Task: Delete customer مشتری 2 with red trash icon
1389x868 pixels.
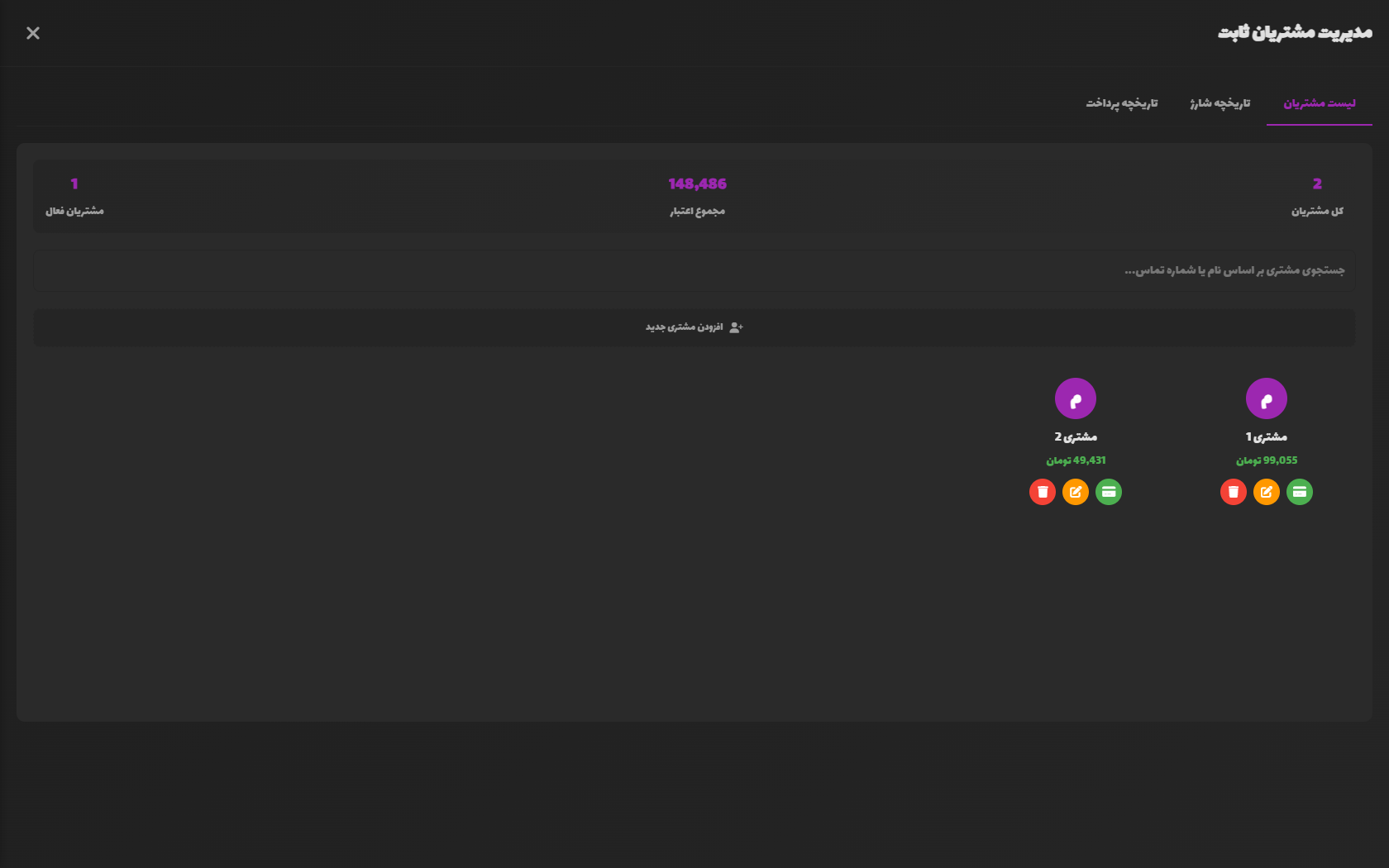Action: point(1042,492)
